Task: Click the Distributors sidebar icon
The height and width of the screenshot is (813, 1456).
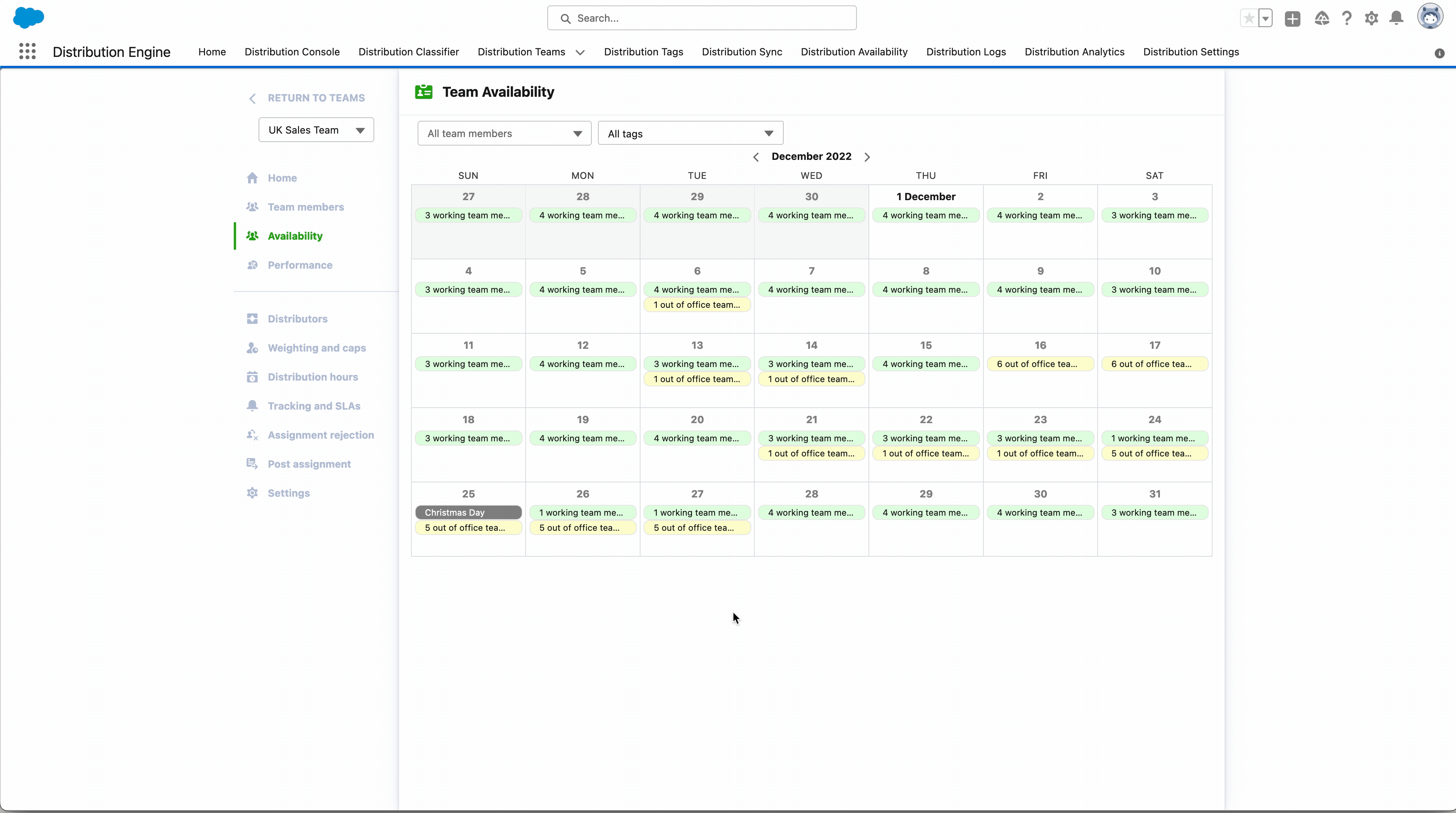Action: [x=252, y=319]
